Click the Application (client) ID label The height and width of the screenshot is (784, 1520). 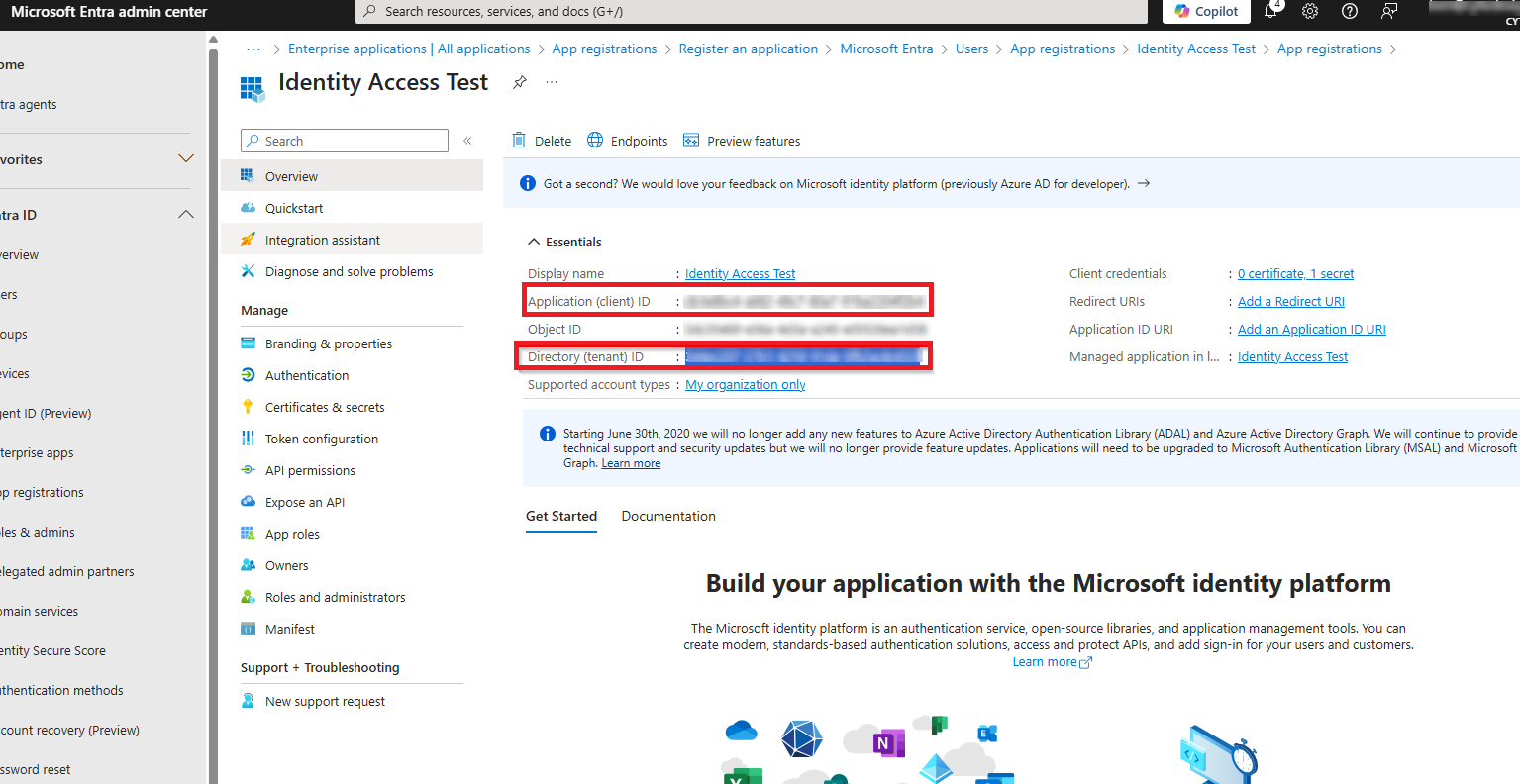pos(589,301)
